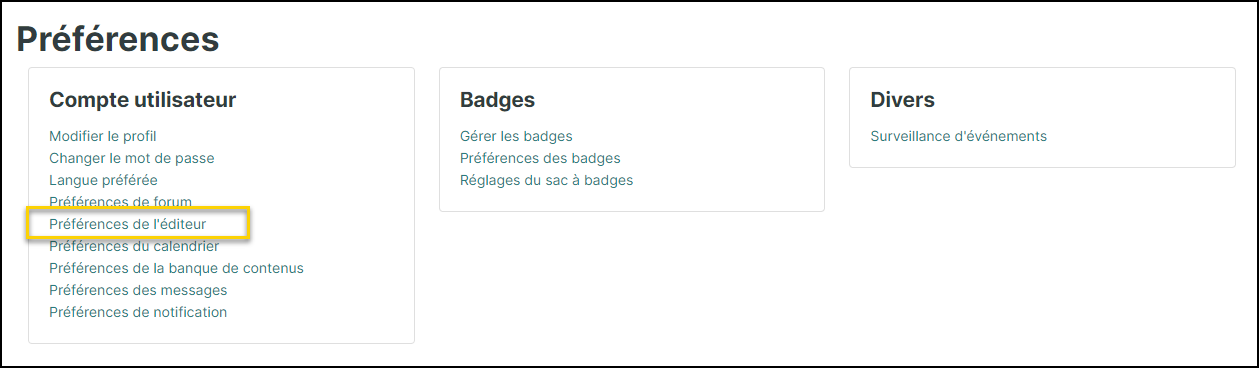Click the Divers section heading
This screenshot has height=368, width=1259.
click(x=903, y=100)
